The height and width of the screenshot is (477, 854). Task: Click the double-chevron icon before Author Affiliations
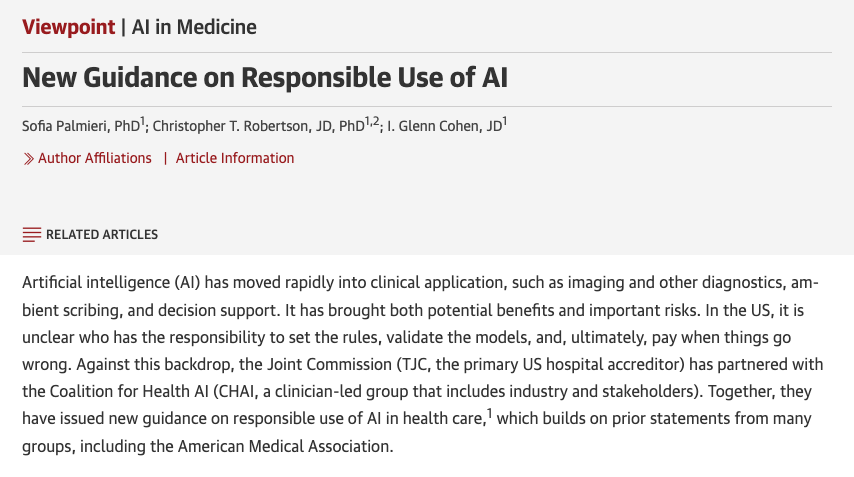(x=28, y=158)
